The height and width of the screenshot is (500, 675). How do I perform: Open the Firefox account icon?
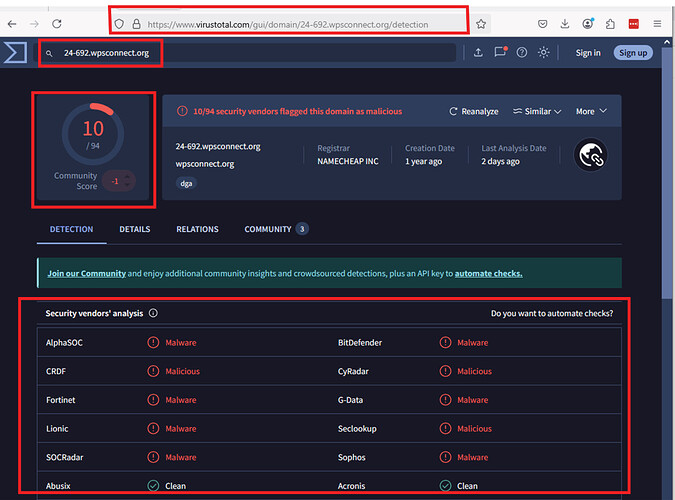(x=588, y=24)
